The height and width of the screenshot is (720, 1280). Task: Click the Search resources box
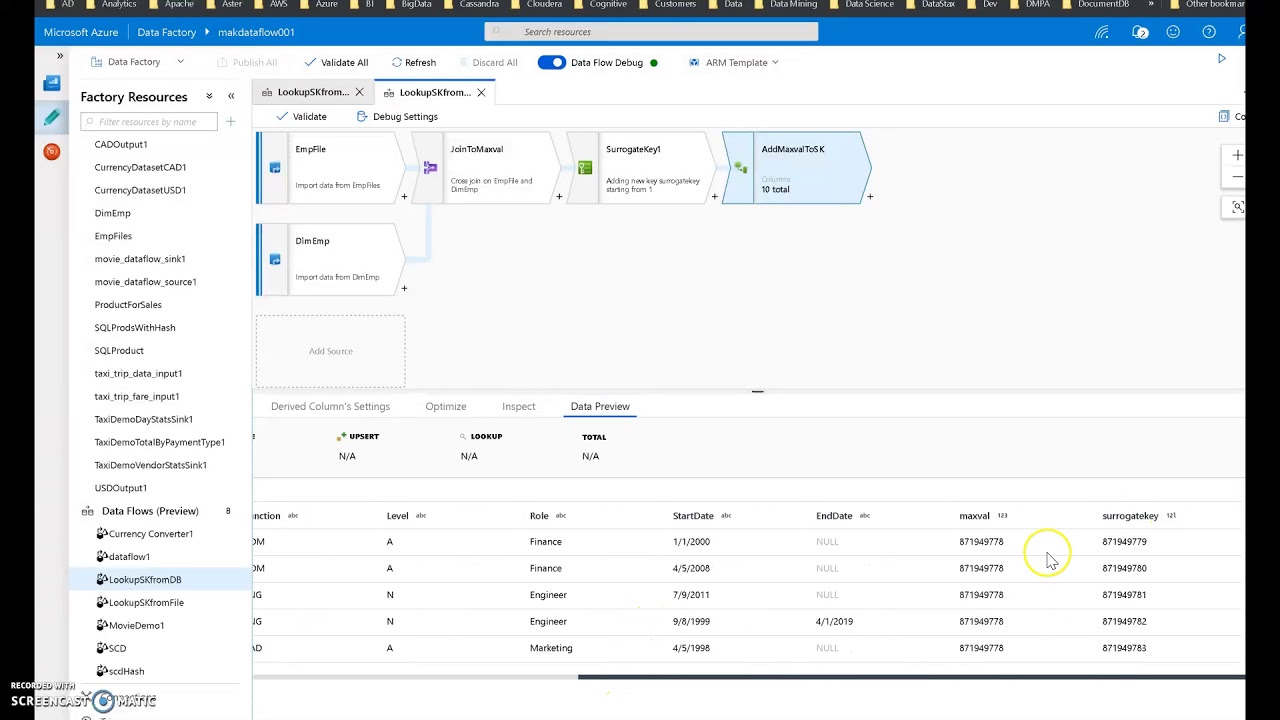pyautogui.click(x=651, y=32)
